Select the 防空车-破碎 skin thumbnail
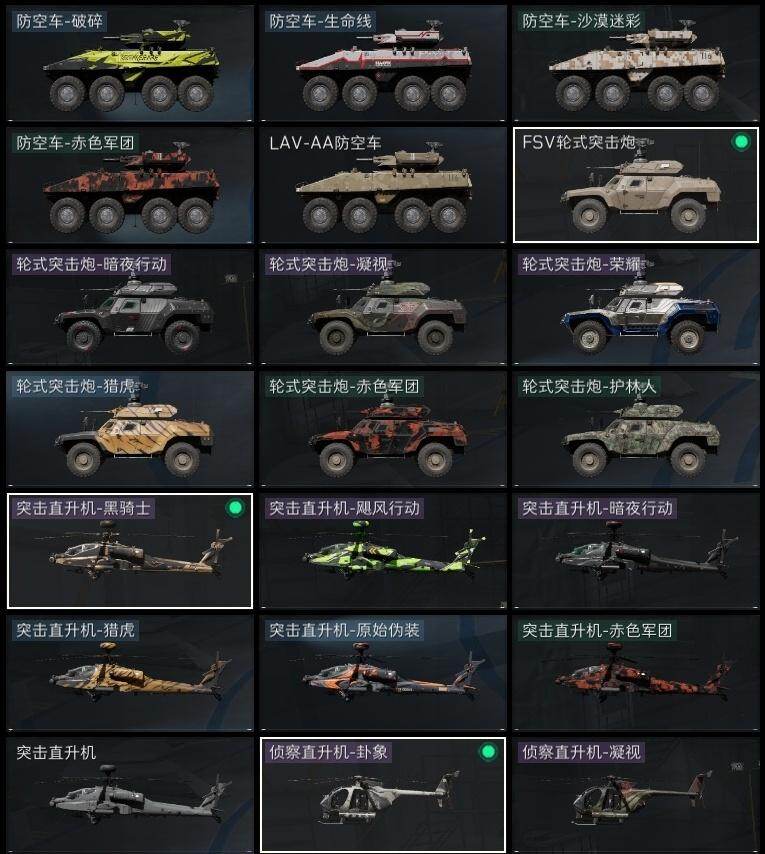 130,63
